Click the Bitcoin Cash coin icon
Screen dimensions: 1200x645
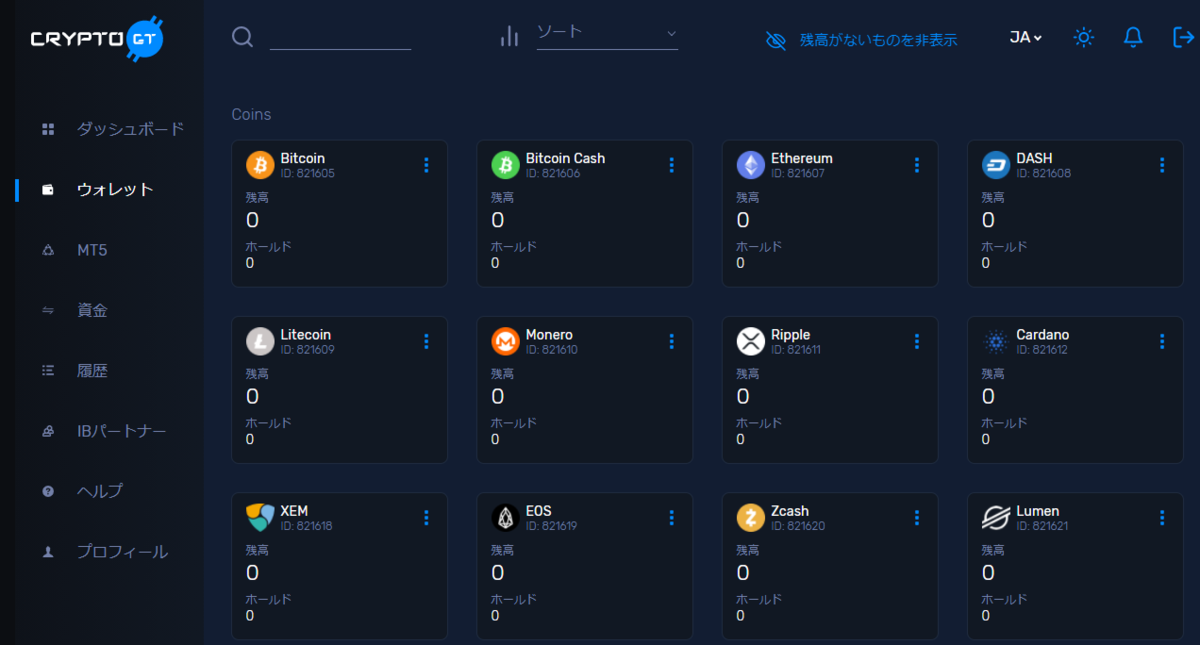click(x=505, y=164)
